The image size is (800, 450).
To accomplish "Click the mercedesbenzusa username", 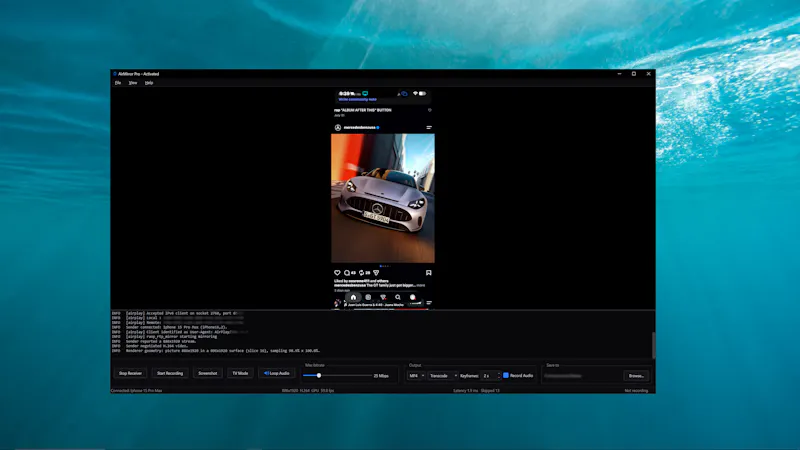I will pos(360,128).
